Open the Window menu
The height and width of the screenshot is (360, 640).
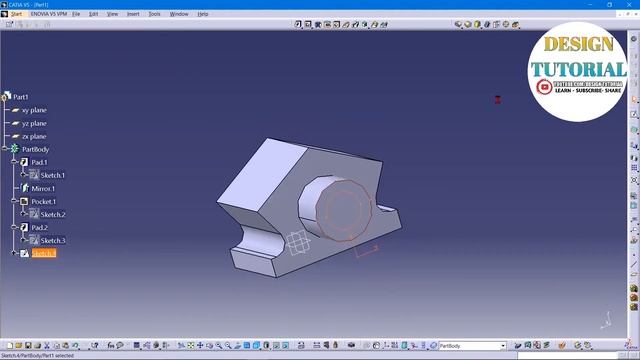click(x=179, y=14)
